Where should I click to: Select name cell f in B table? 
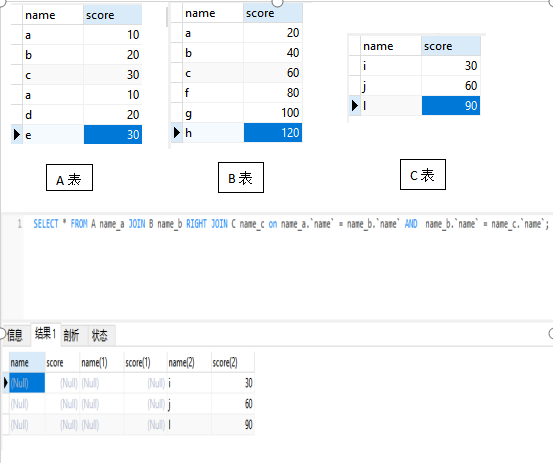[x=213, y=93]
